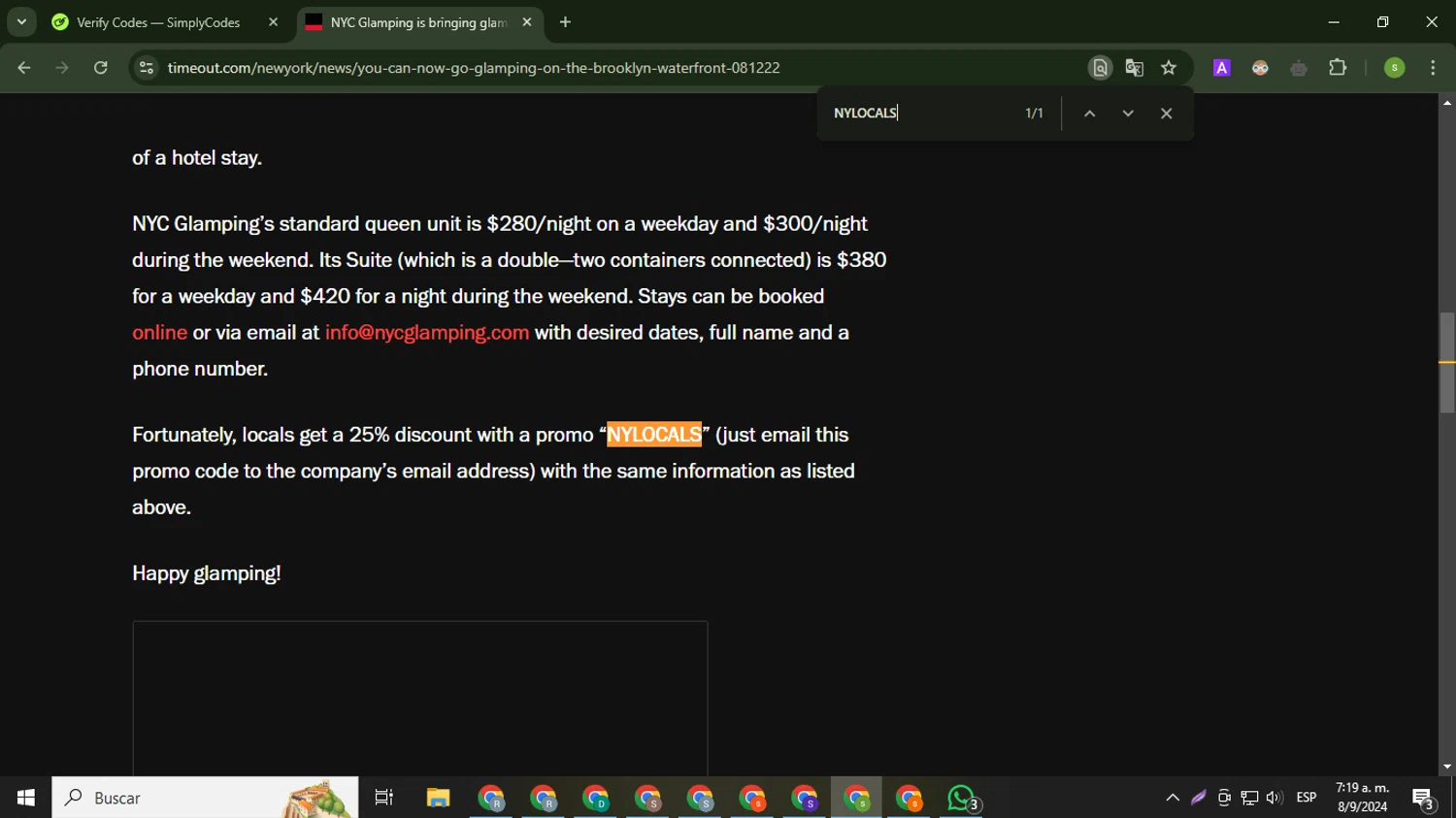Open the Chrome three-dot menu
Image resolution: width=1456 pixels, height=818 pixels.
pyautogui.click(x=1433, y=68)
